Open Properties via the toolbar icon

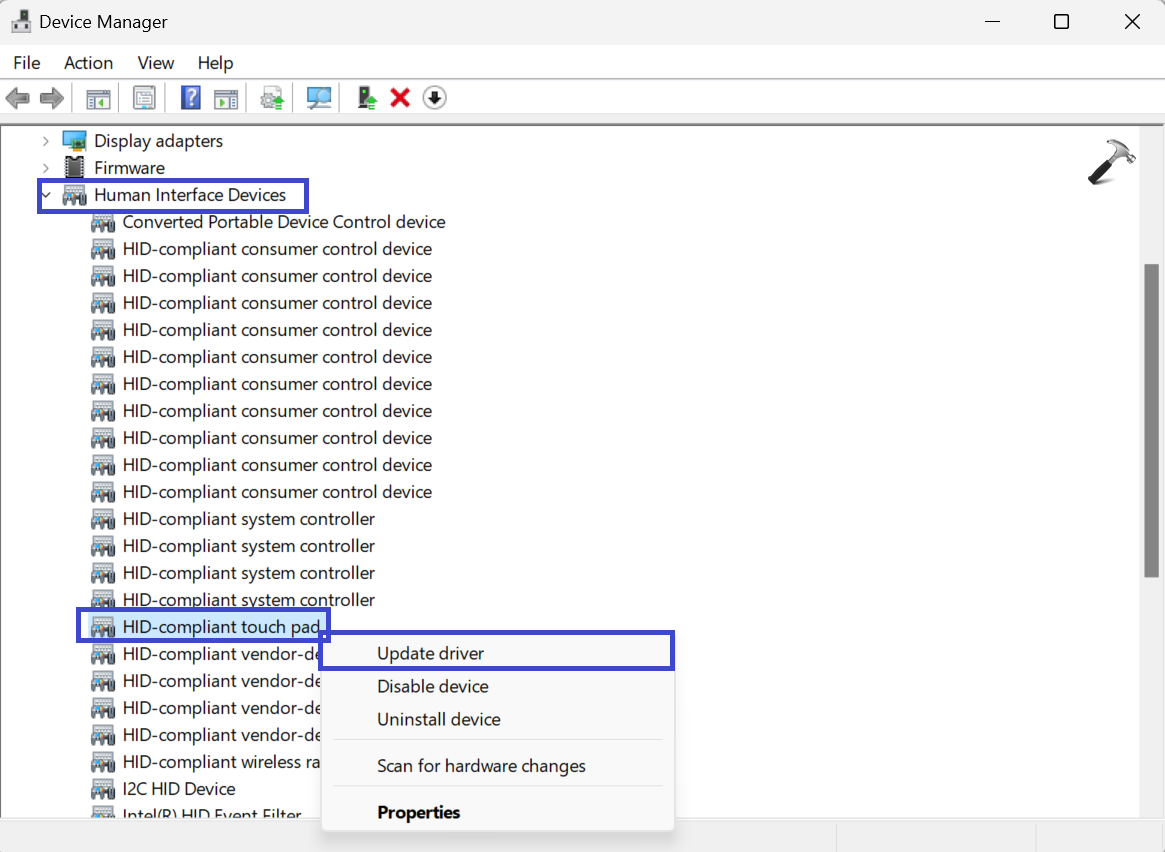(x=144, y=98)
